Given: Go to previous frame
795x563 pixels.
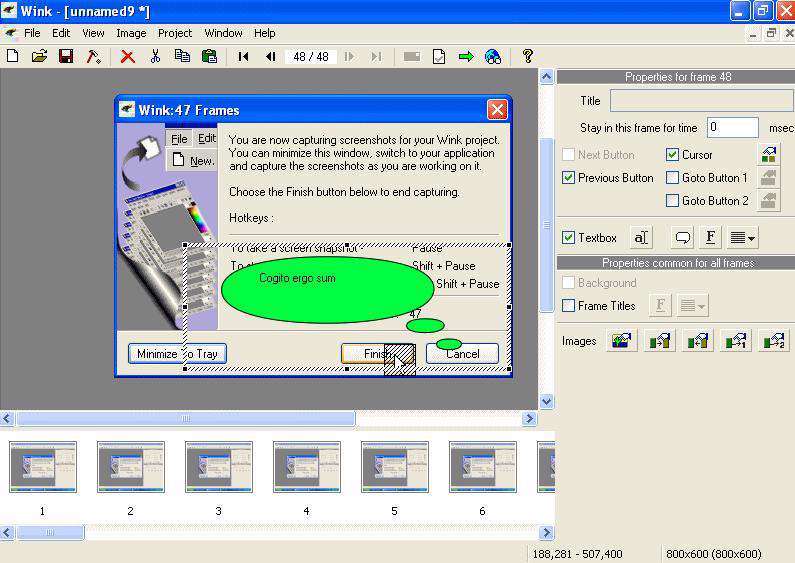Looking at the screenshot, I should coord(271,56).
